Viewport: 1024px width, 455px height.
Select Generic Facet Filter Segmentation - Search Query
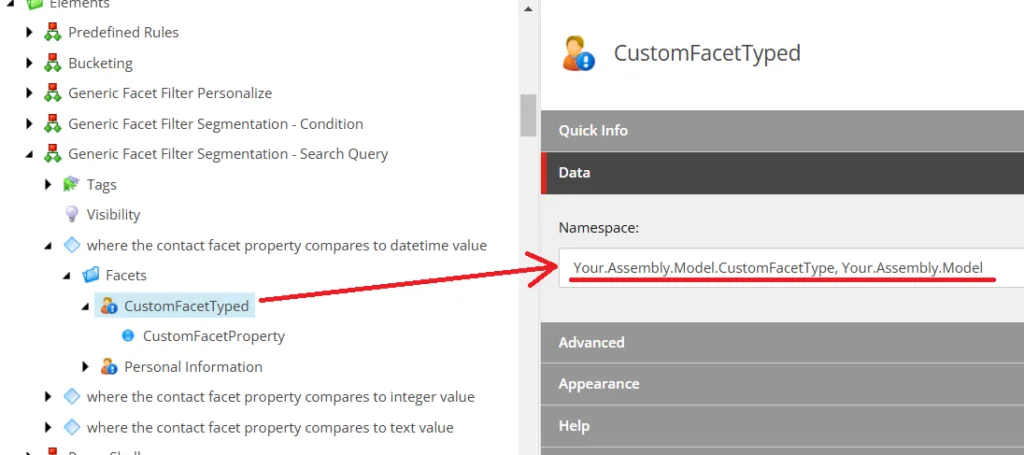pyautogui.click(x=228, y=153)
